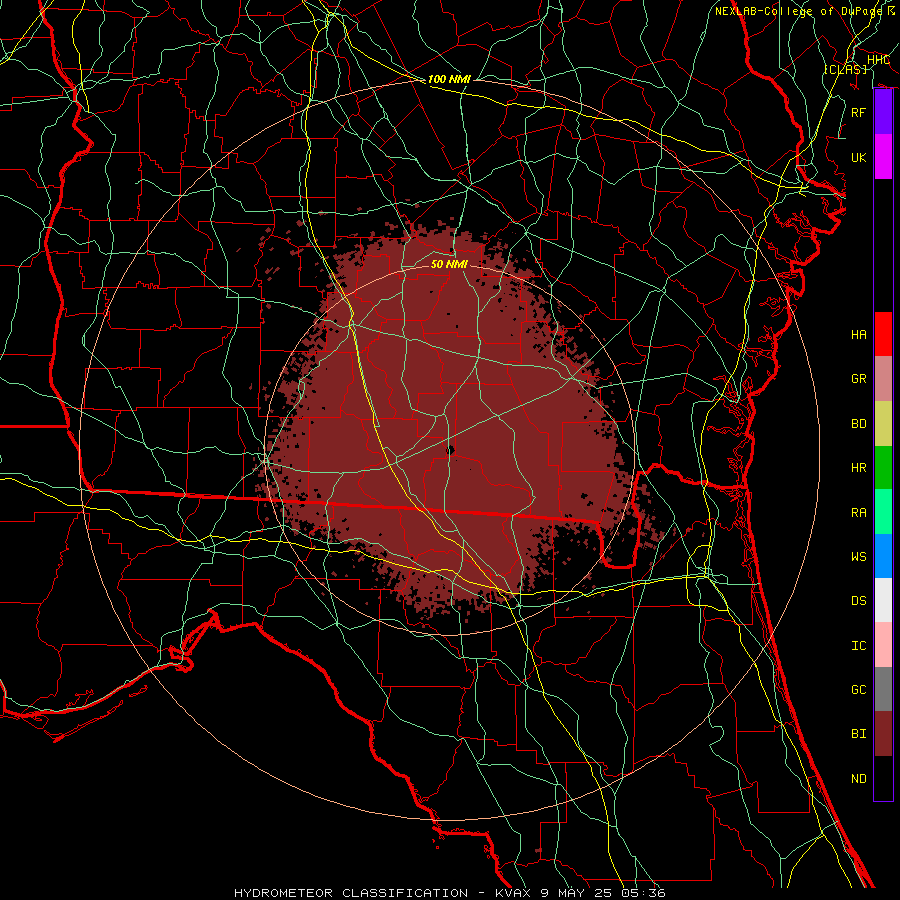Viewport: 900px width, 900px height.
Task: Click the 50 NMI range ring label
Action: click(449, 264)
